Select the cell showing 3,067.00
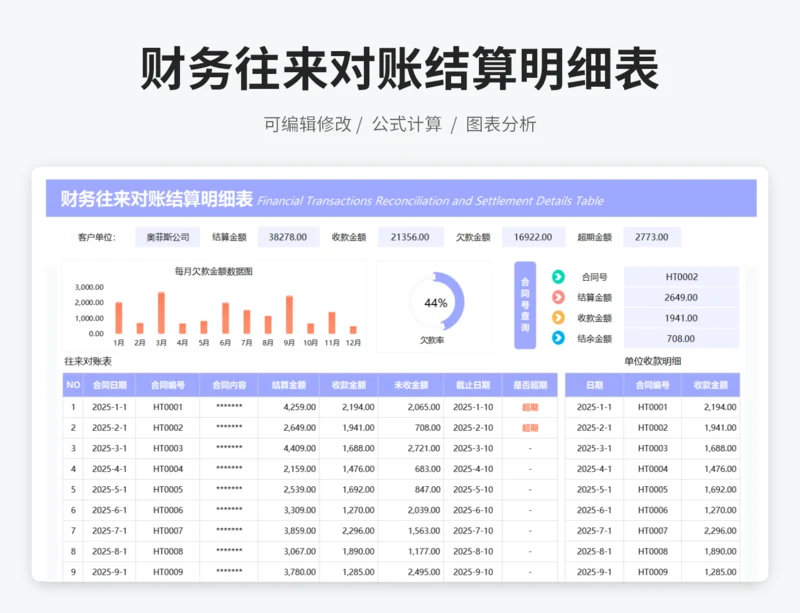 289,551
